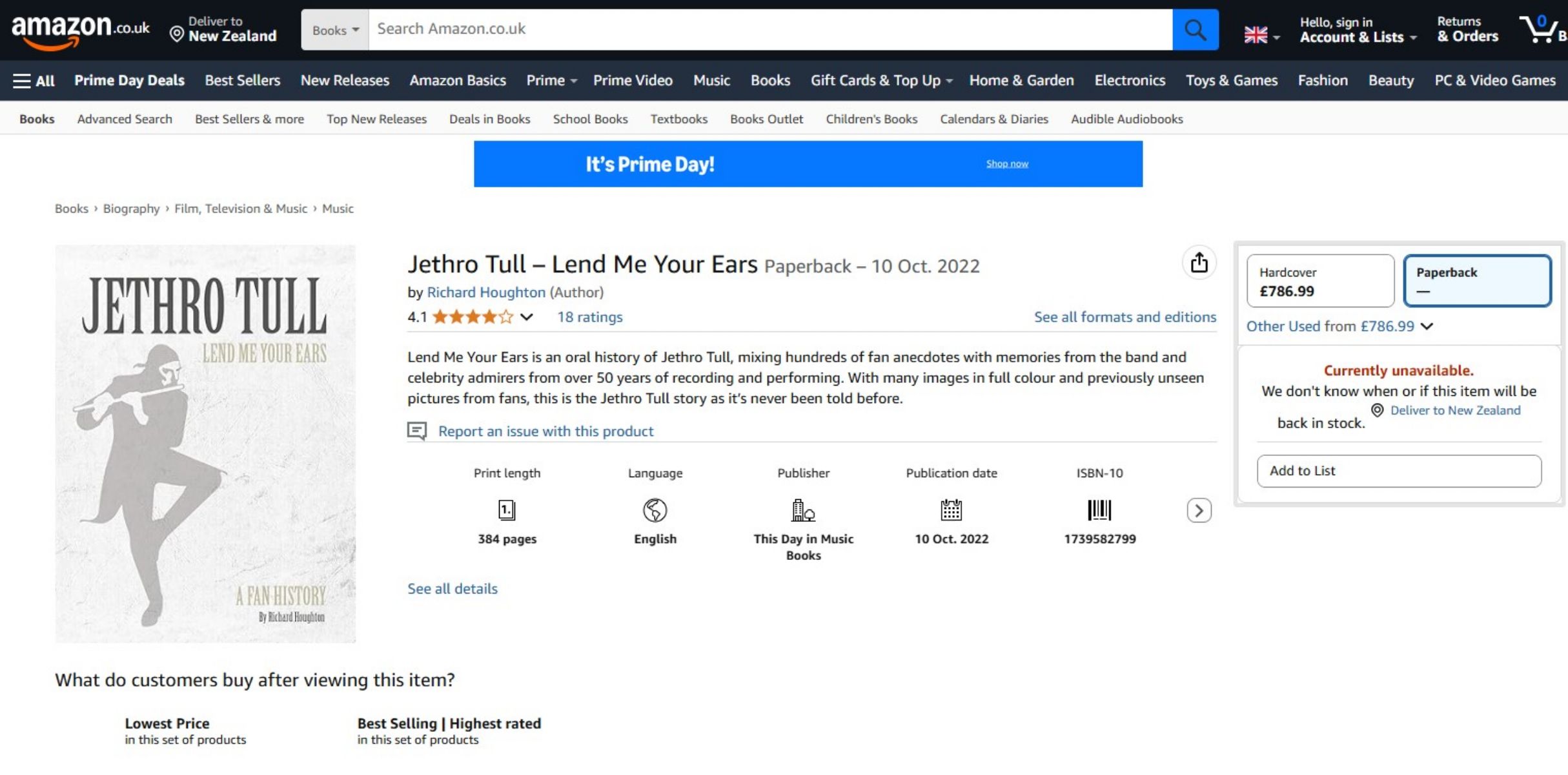This screenshot has width=1568, height=775.
Task: Click Film, Television & Music breadcrumb
Action: (x=240, y=209)
